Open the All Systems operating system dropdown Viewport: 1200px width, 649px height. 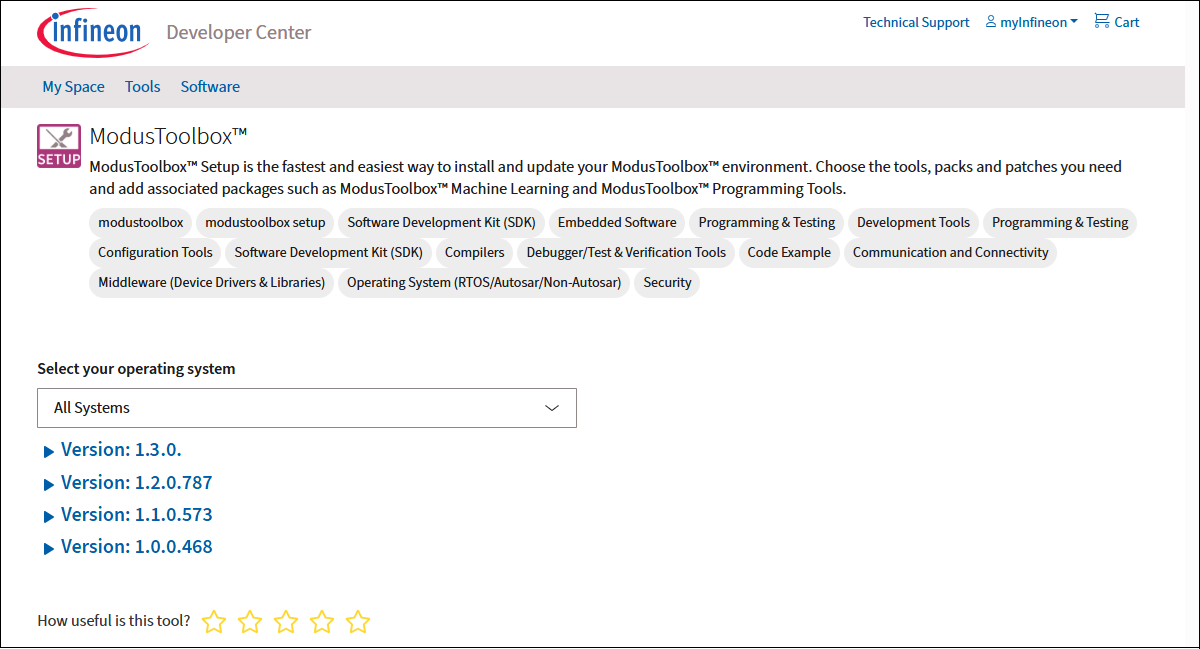[307, 408]
